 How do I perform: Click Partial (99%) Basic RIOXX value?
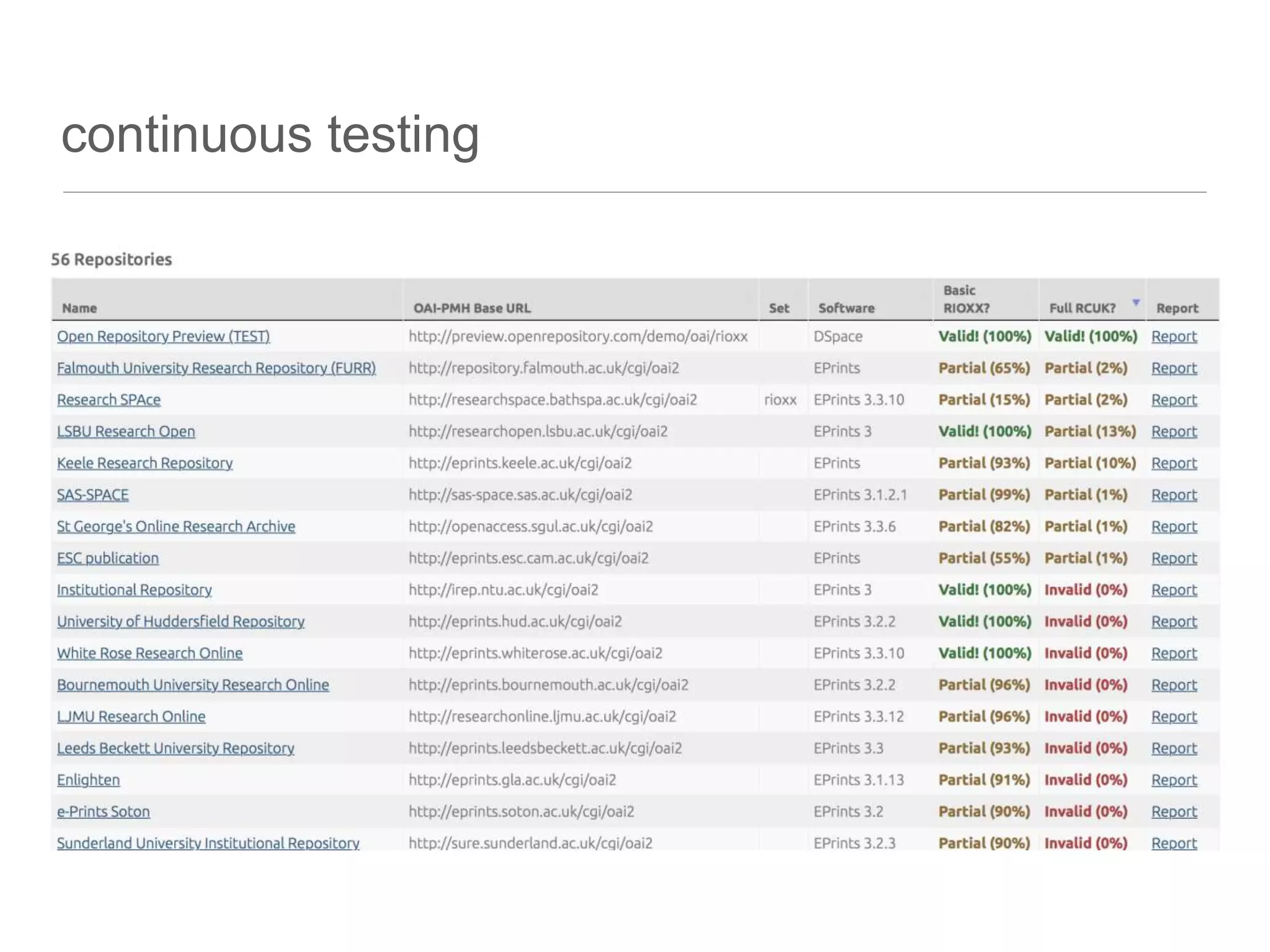[984, 495]
